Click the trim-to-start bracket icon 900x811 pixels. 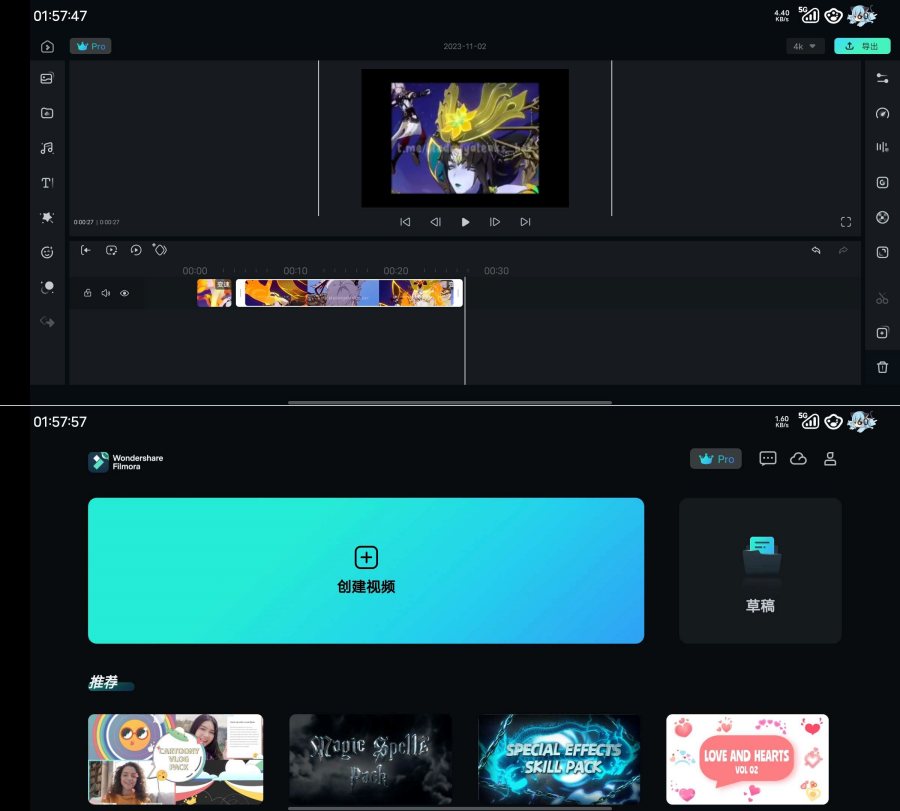(x=86, y=250)
